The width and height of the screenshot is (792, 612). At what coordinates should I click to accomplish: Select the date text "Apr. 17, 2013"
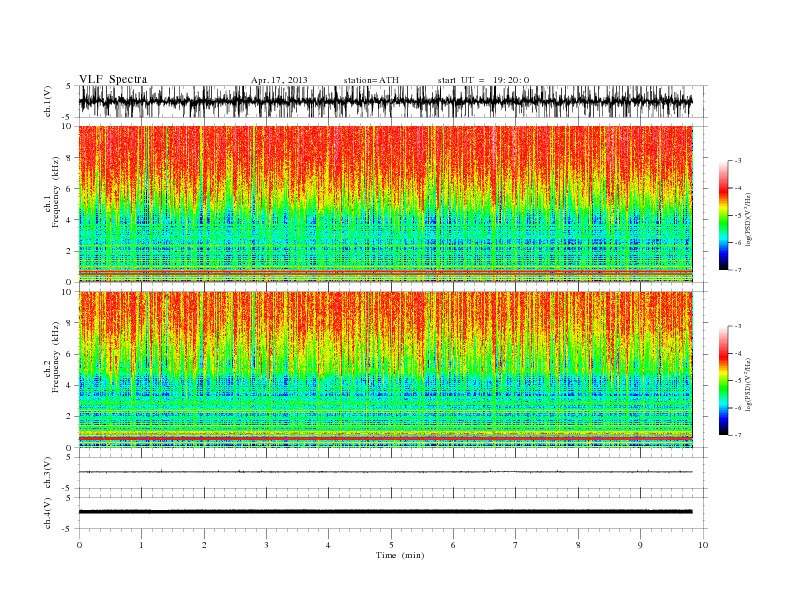279,80
